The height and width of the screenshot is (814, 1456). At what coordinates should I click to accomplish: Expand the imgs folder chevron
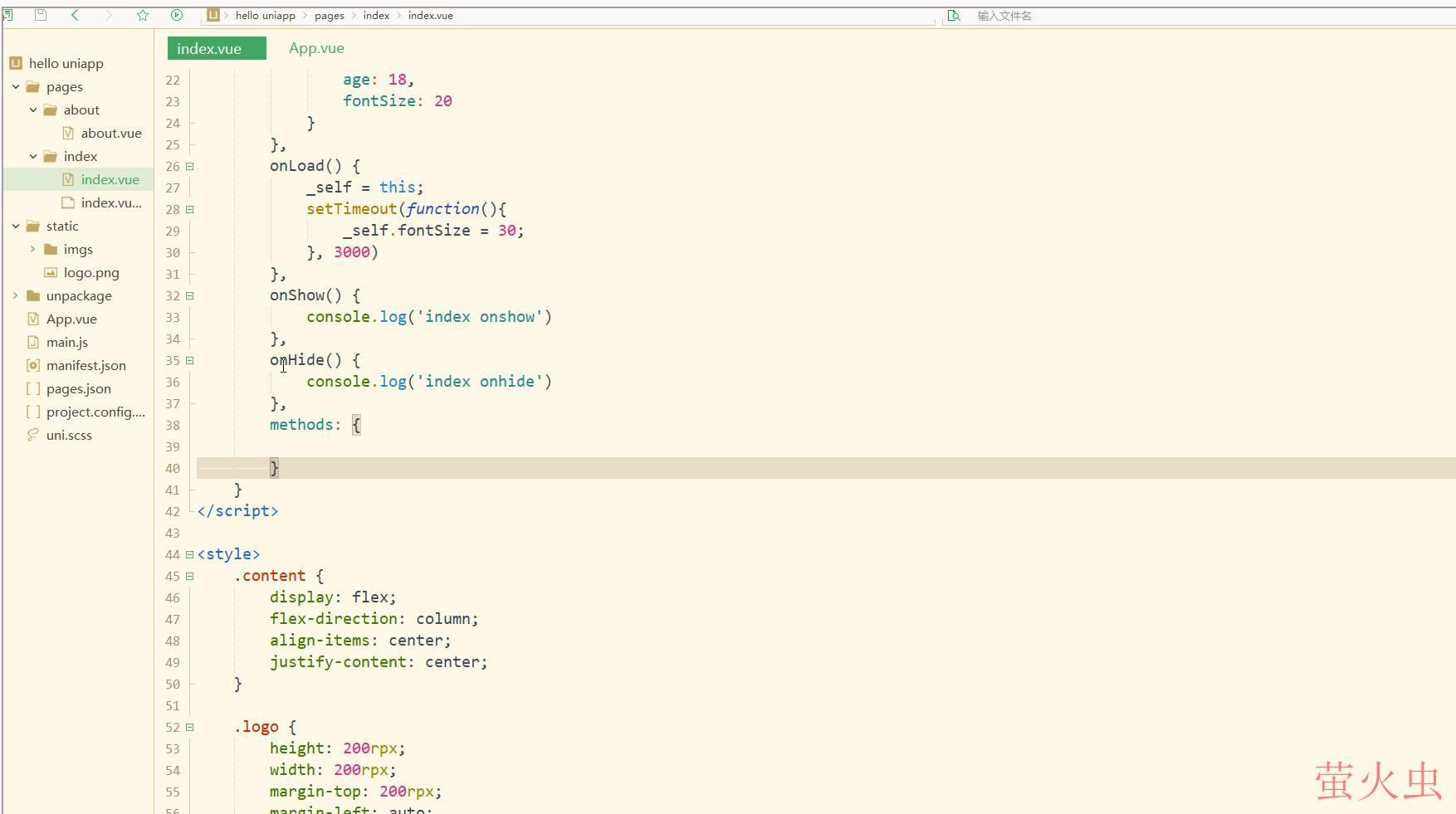click(33, 249)
